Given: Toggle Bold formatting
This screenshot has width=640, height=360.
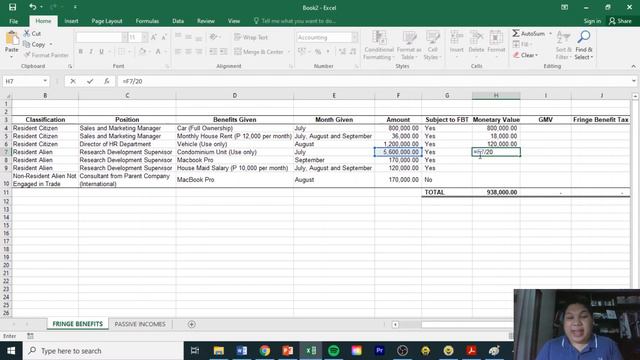Looking at the screenshot, I should coord(80,51).
